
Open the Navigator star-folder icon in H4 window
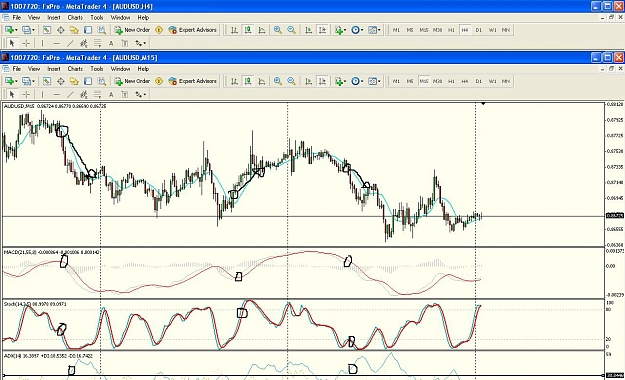pos(74,30)
